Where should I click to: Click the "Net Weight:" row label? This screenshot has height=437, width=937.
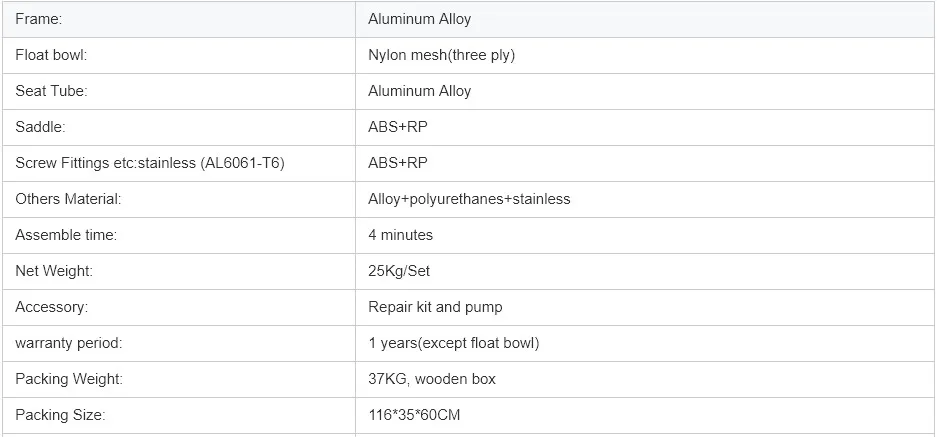[x=55, y=271]
